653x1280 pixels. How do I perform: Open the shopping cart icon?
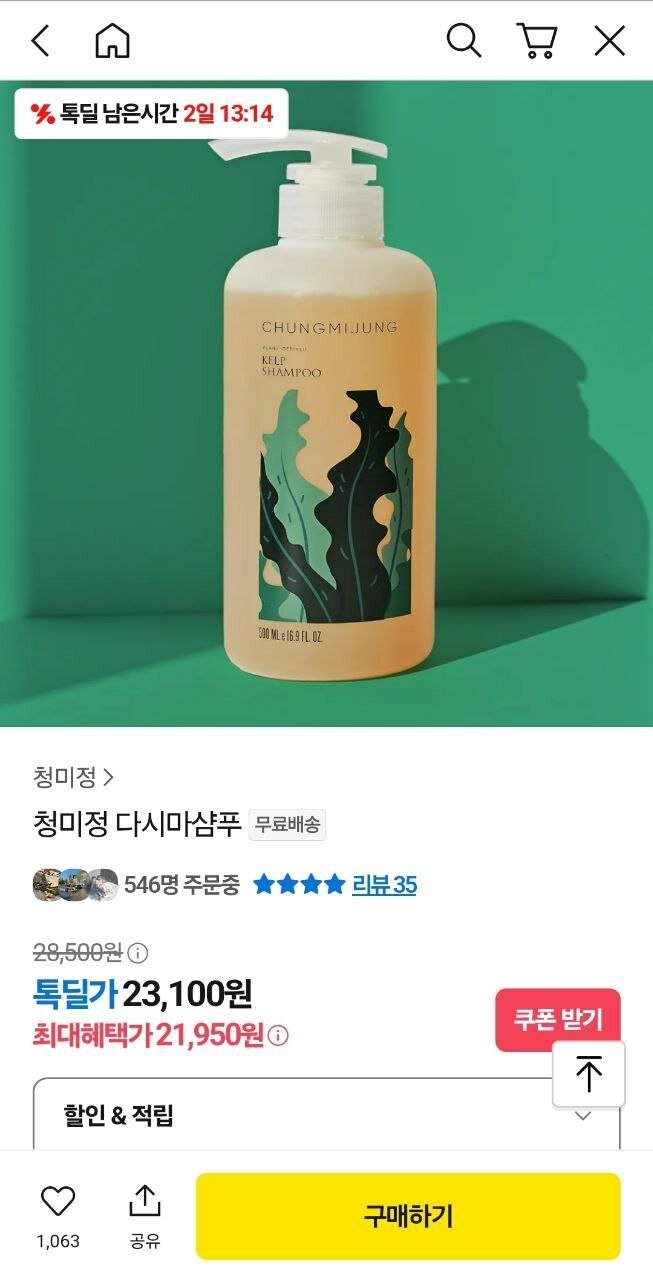pyautogui.click(x=536, y=41)
